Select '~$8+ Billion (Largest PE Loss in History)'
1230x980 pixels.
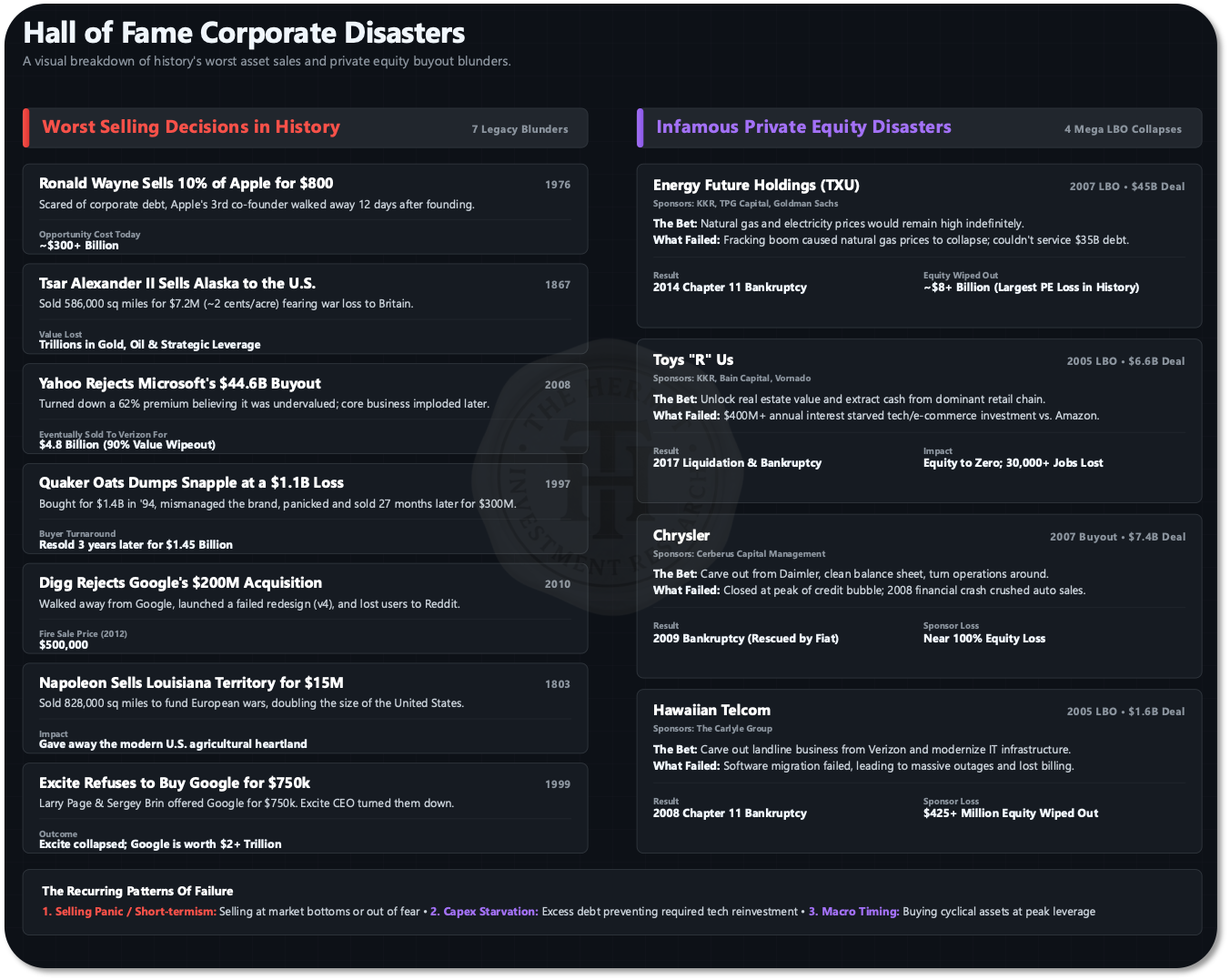coord(1031,288)
